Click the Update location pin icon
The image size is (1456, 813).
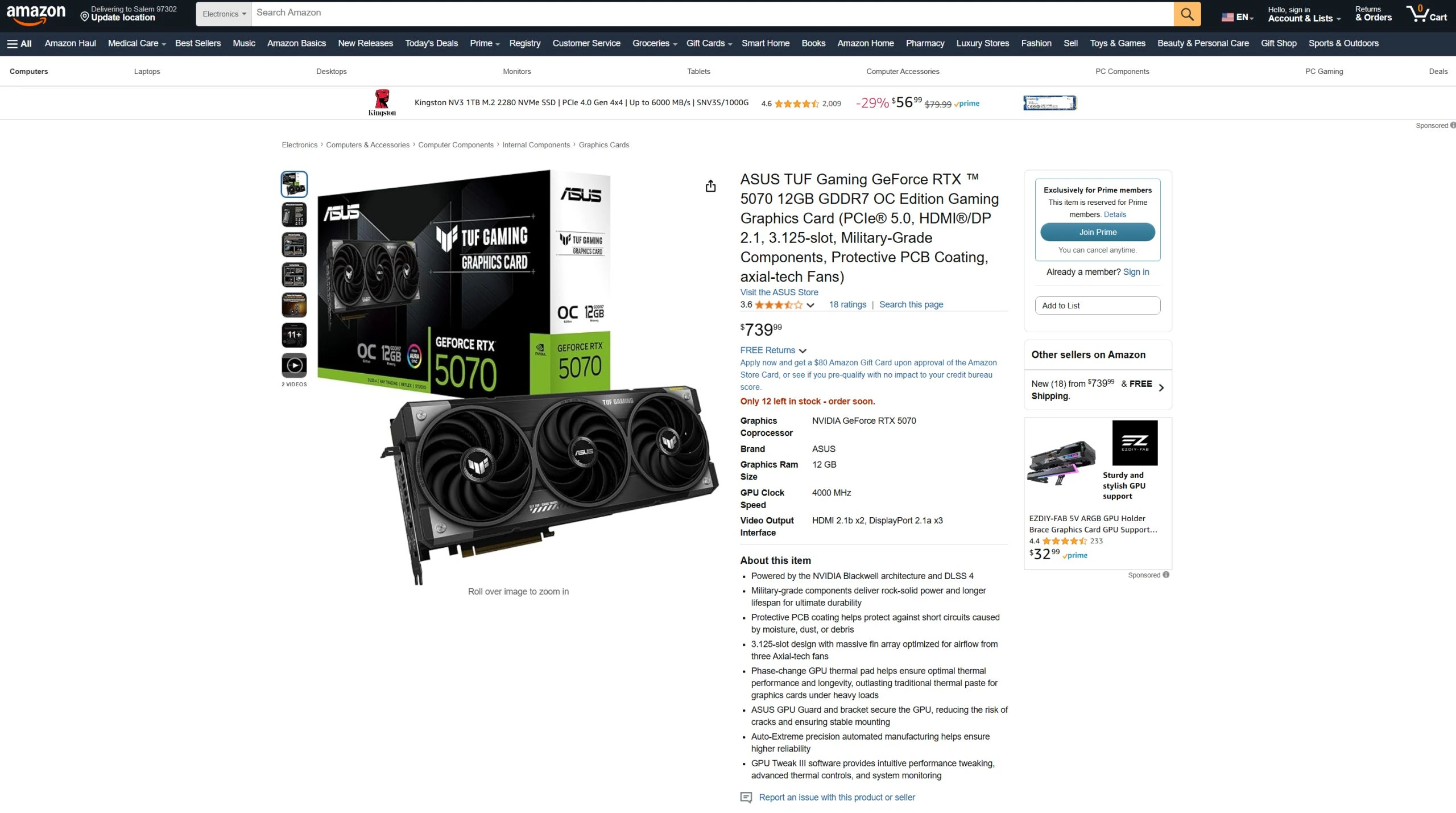85,17
